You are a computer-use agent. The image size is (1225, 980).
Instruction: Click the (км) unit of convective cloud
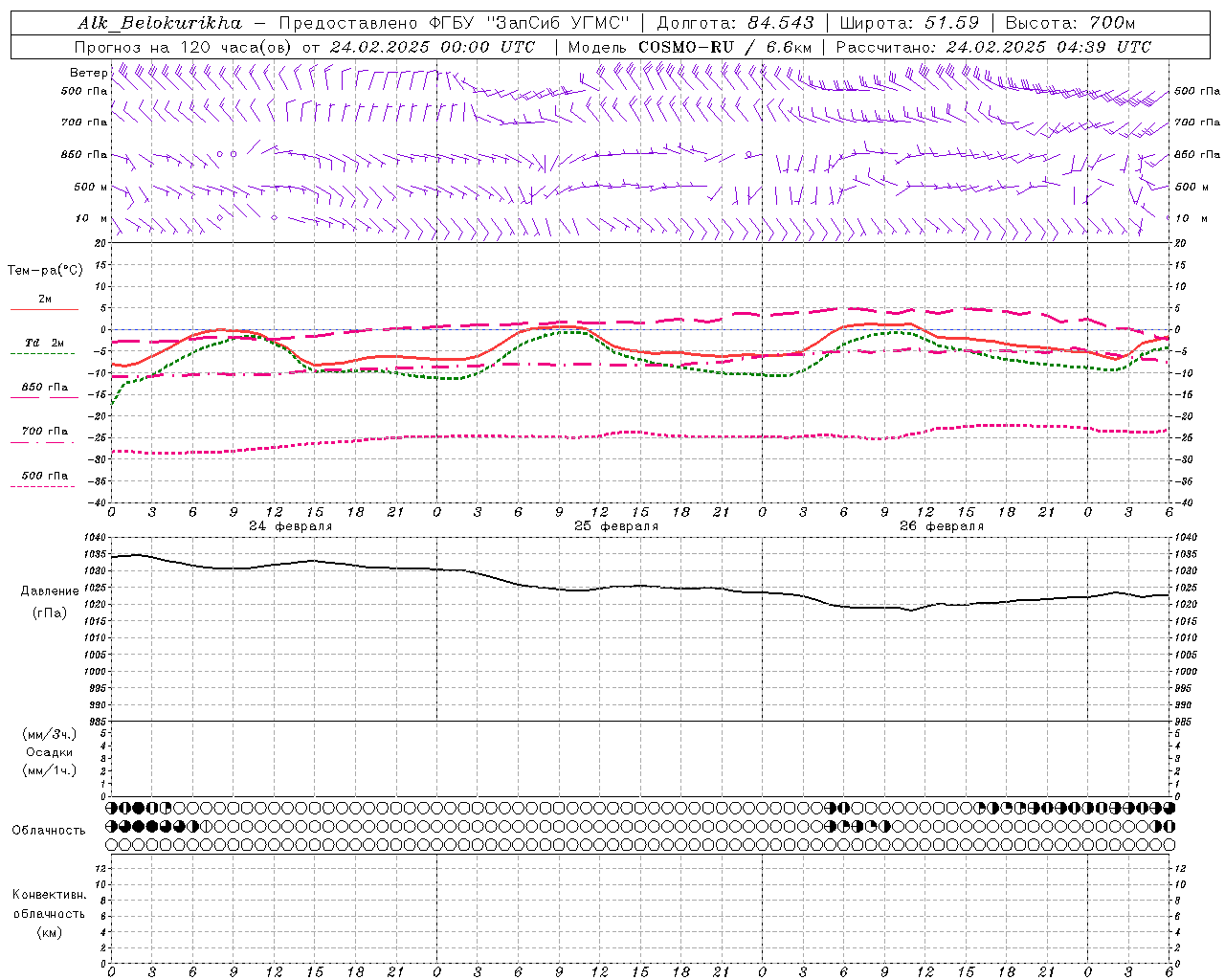50,932
